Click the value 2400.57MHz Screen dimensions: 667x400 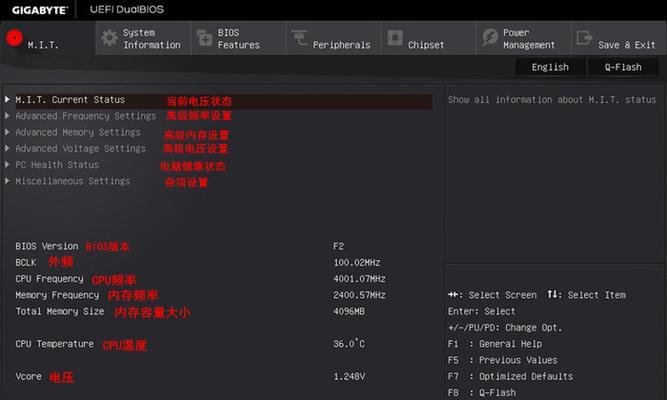359,295
